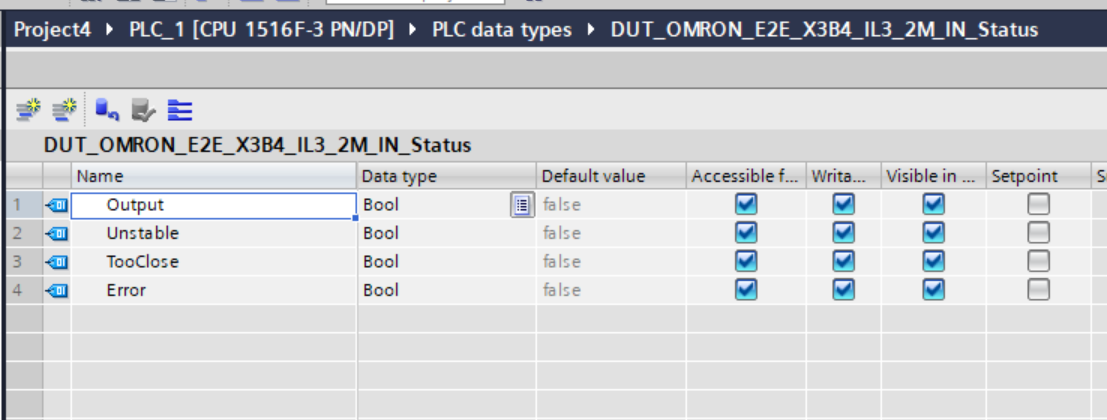Open data type picker for Output row
This screenshot has width=1107, height=420.
[x=522, y=205]
